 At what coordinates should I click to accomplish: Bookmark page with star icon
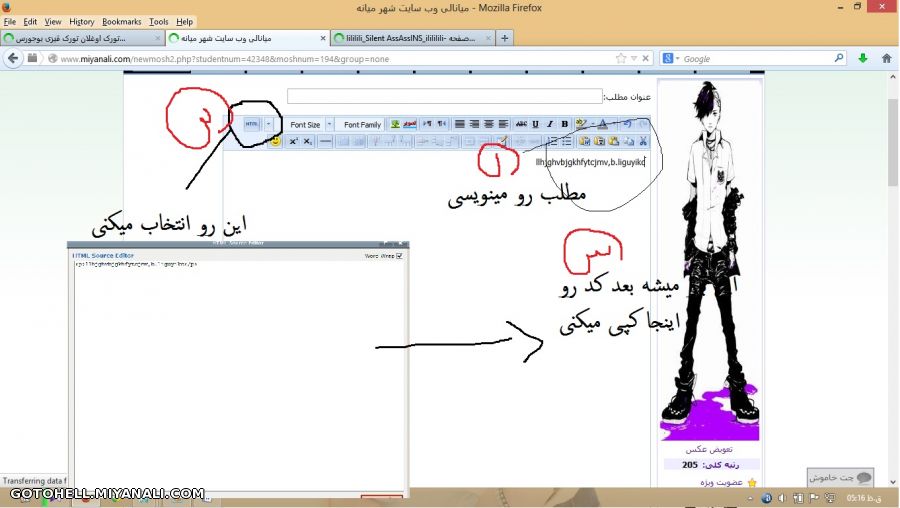[620, 59]
